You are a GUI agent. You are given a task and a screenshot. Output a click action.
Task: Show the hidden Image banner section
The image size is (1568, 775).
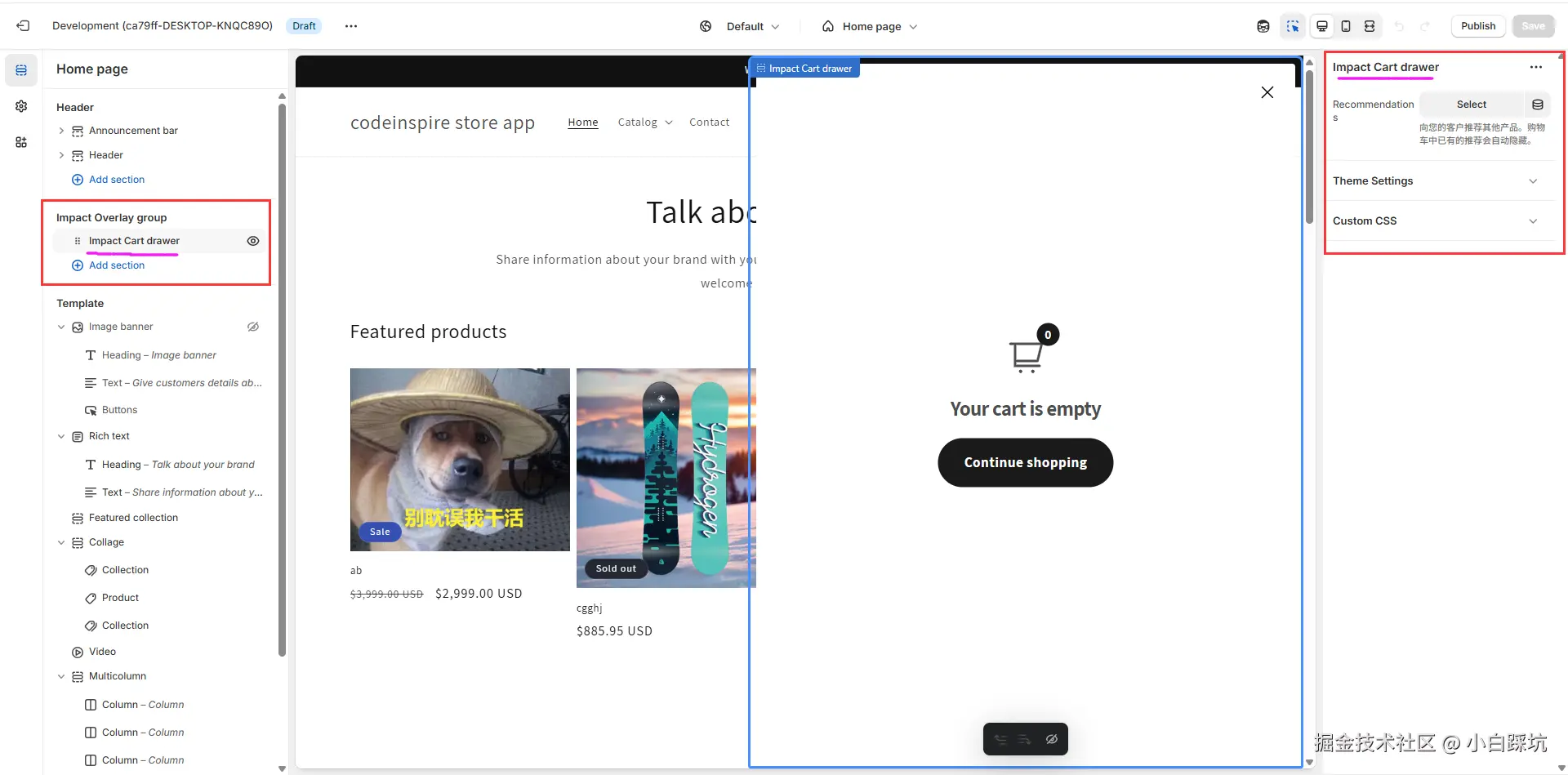tap(253, 327)
